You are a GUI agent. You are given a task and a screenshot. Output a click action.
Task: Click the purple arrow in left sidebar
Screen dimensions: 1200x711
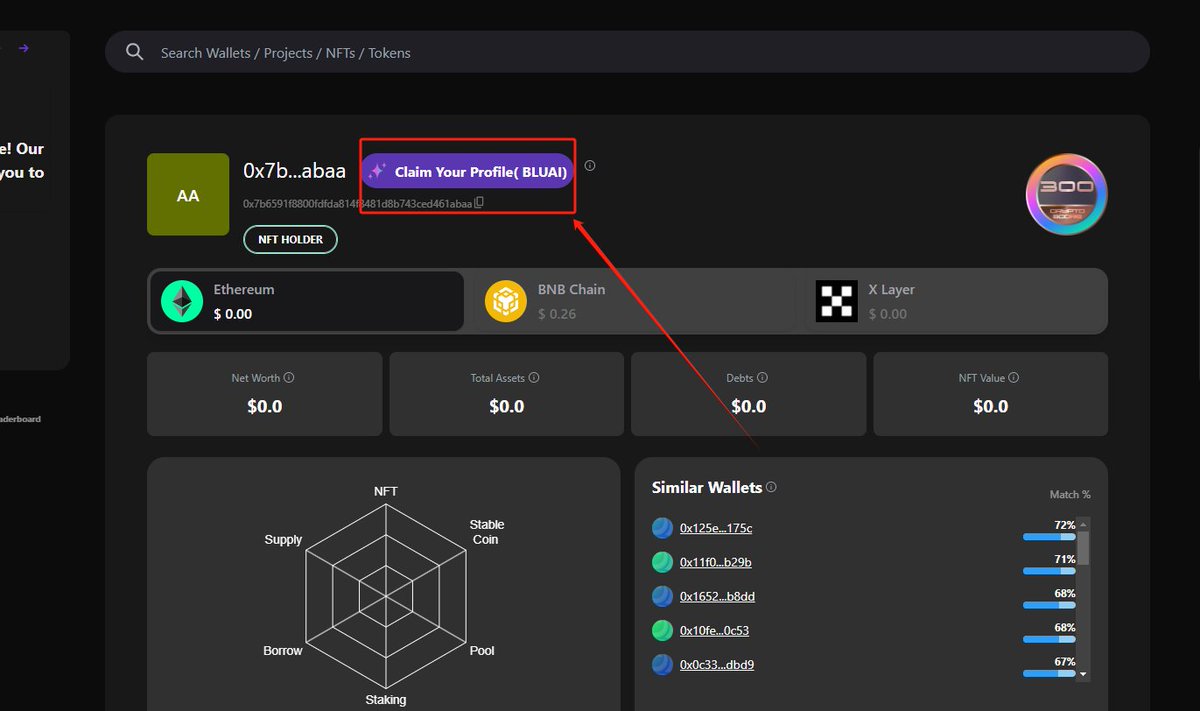tap(24, 48)
